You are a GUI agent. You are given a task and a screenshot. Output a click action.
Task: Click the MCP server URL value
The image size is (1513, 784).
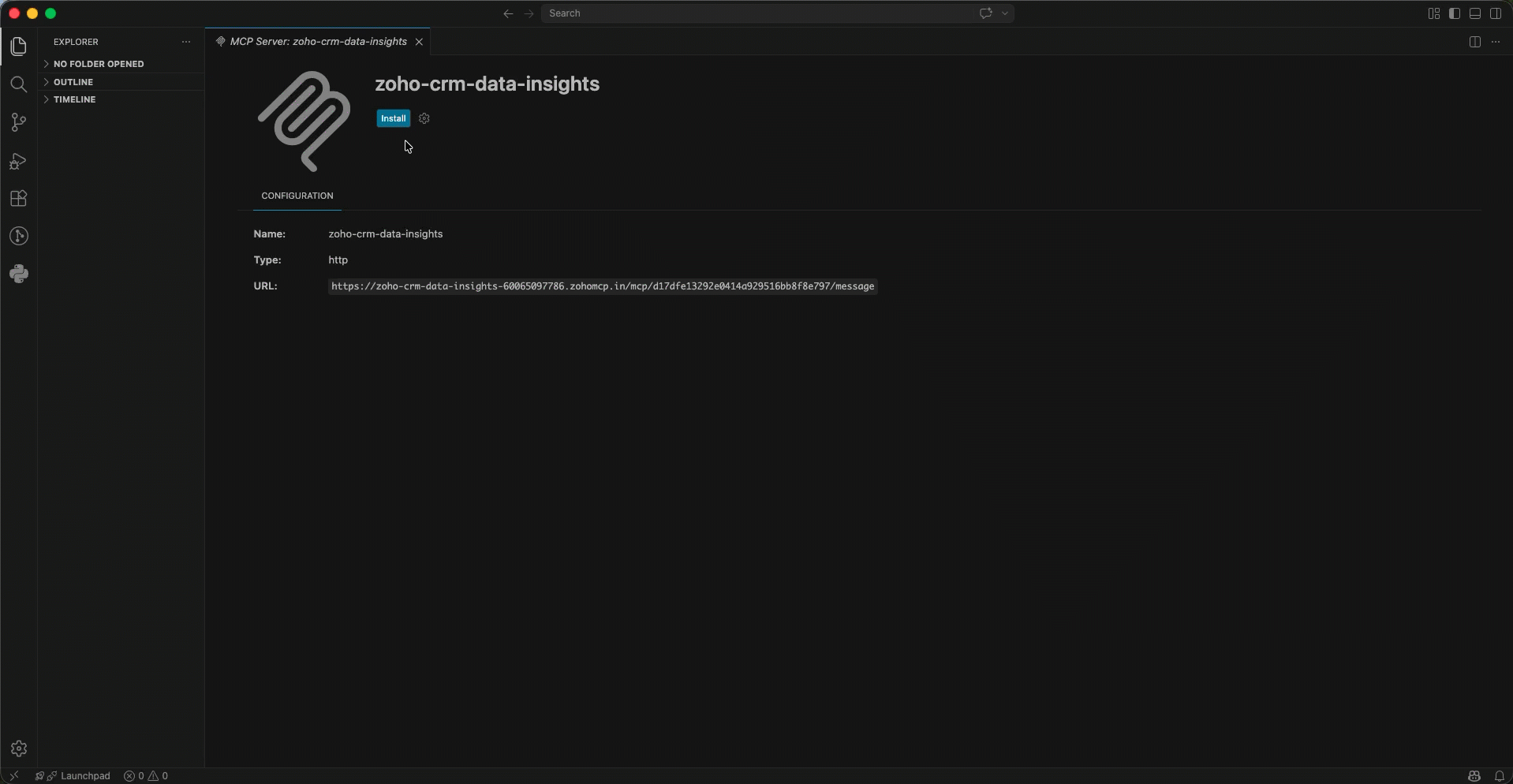pos(603,286)
